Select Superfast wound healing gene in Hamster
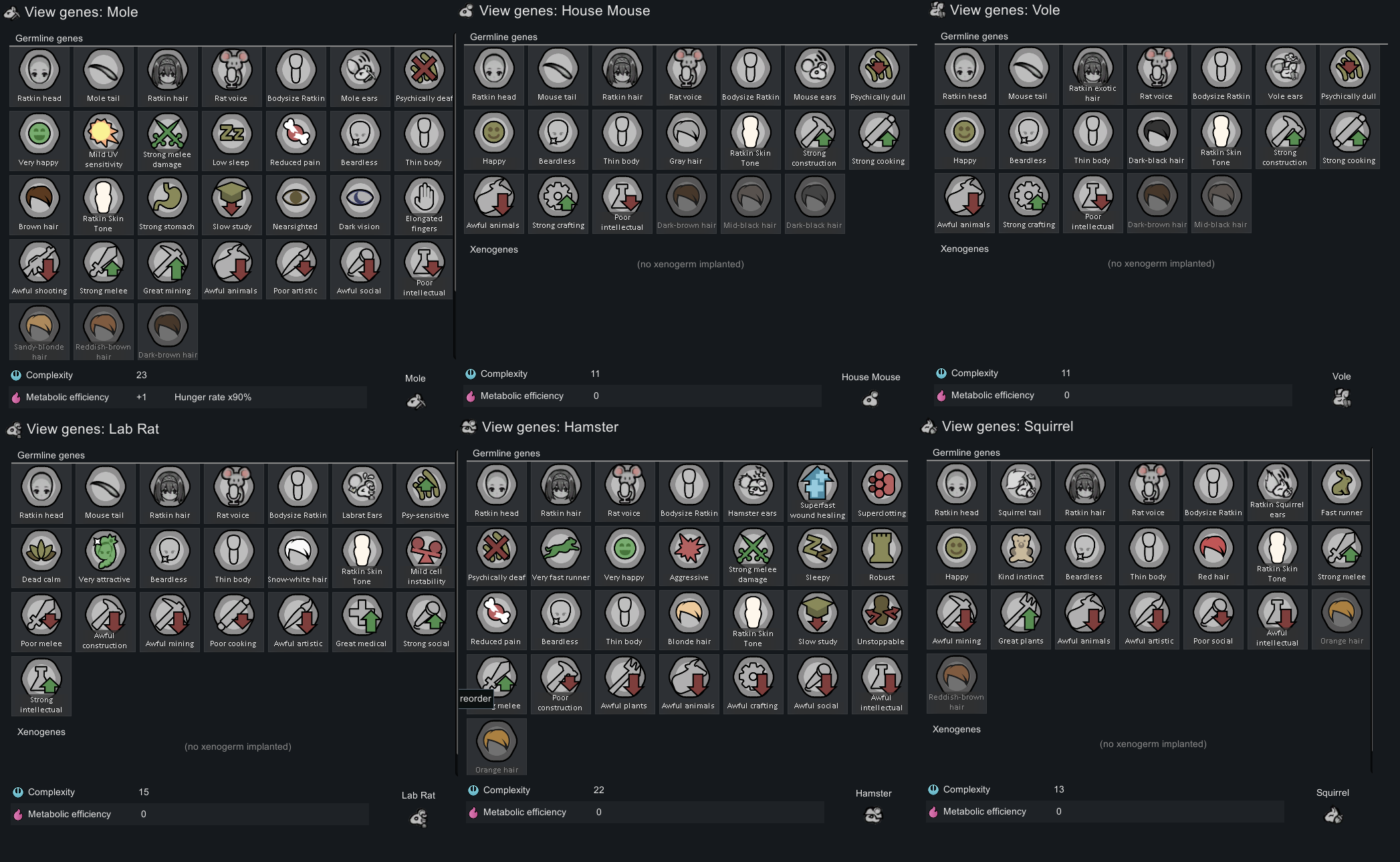The width and height of the screenshot is (1400, 862). click(817, 484)
